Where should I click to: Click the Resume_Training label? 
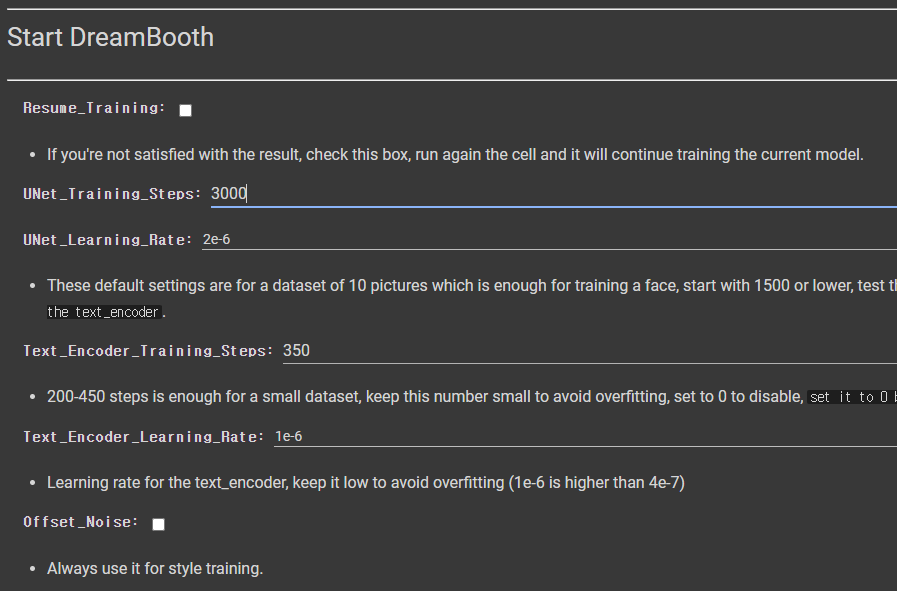pos(94,108)
